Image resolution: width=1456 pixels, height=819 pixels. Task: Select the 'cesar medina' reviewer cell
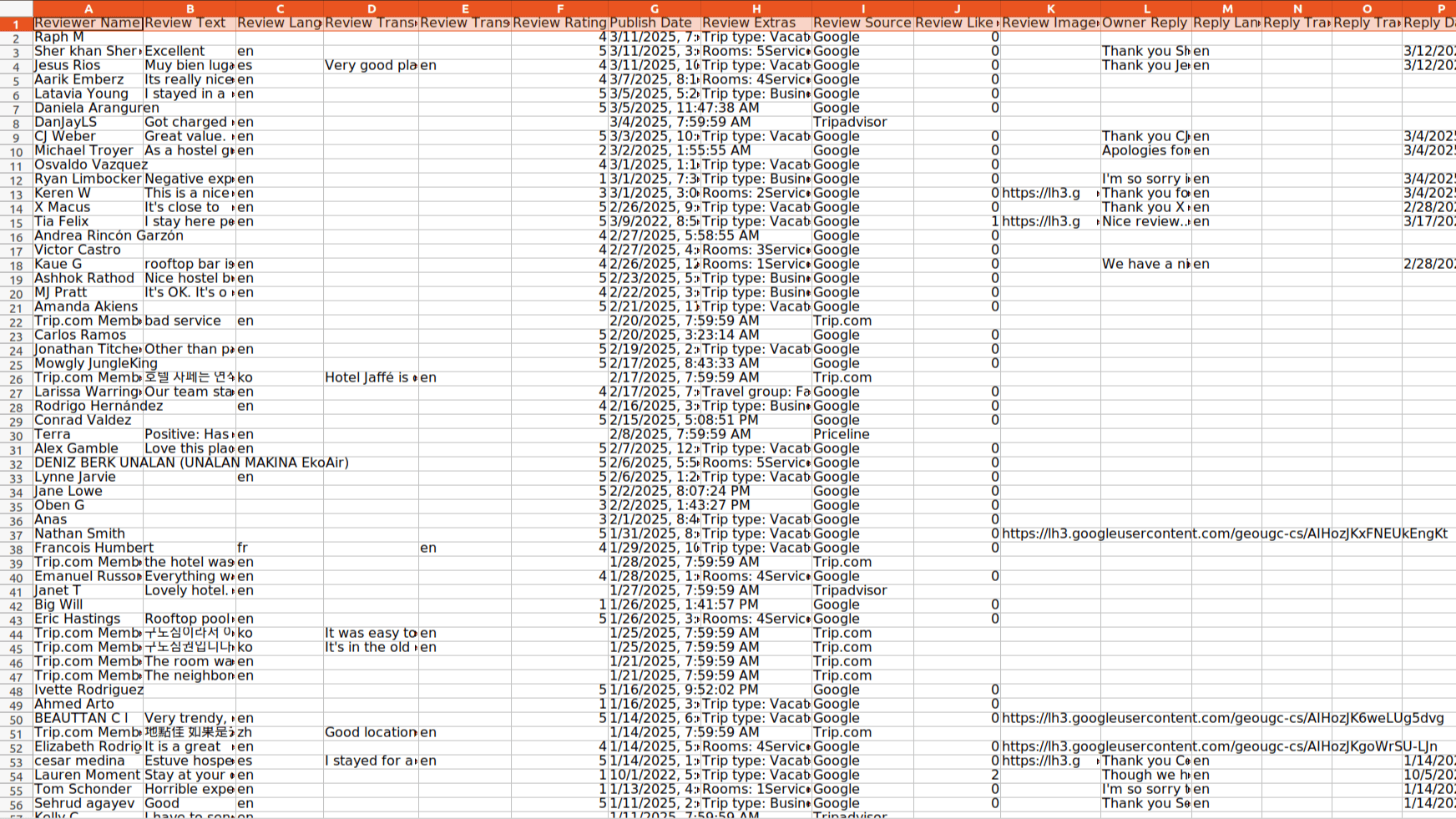click(x=88, y=761)
